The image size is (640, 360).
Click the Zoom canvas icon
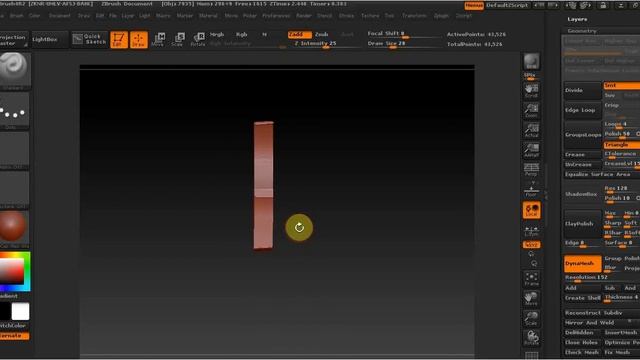531,110
